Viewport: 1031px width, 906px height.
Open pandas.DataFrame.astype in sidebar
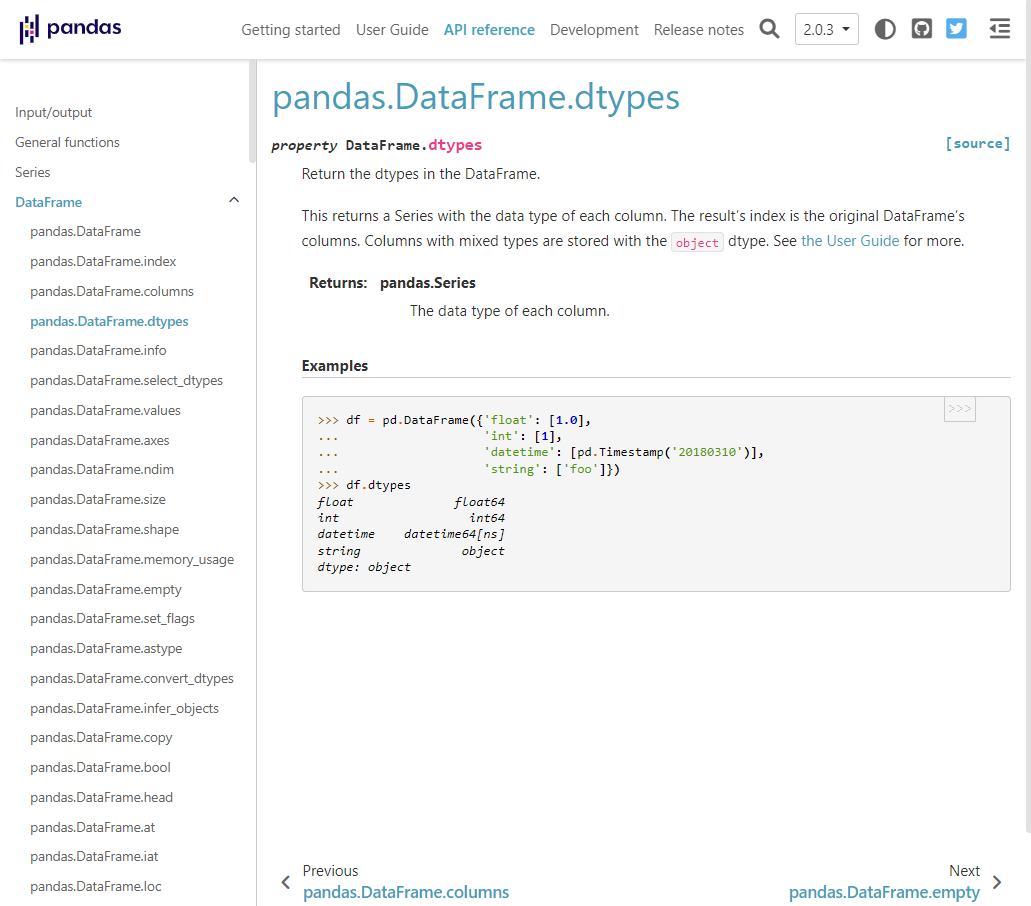coord(106,648)
